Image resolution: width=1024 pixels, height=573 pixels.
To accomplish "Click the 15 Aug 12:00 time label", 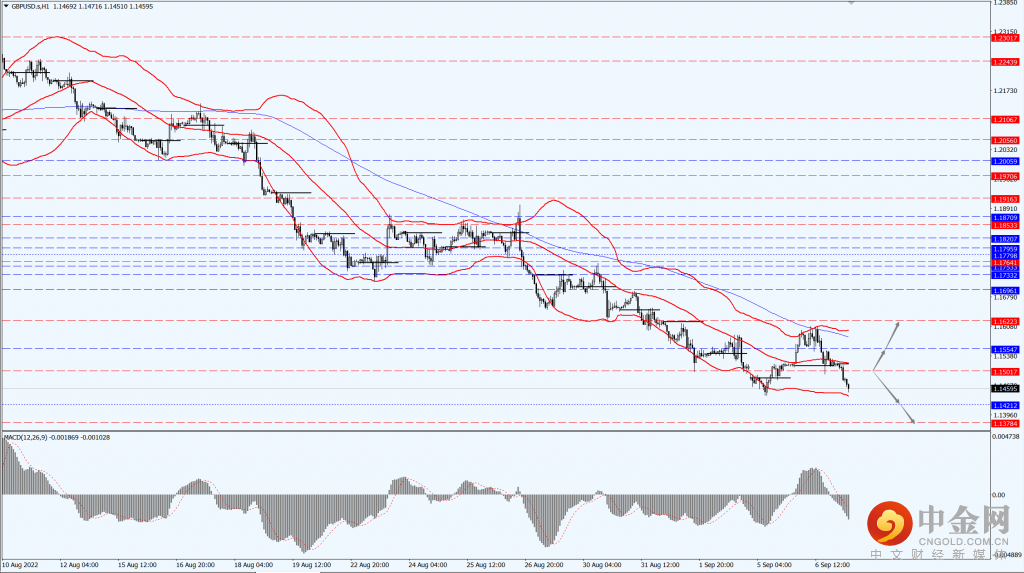I will click(137, 565).
